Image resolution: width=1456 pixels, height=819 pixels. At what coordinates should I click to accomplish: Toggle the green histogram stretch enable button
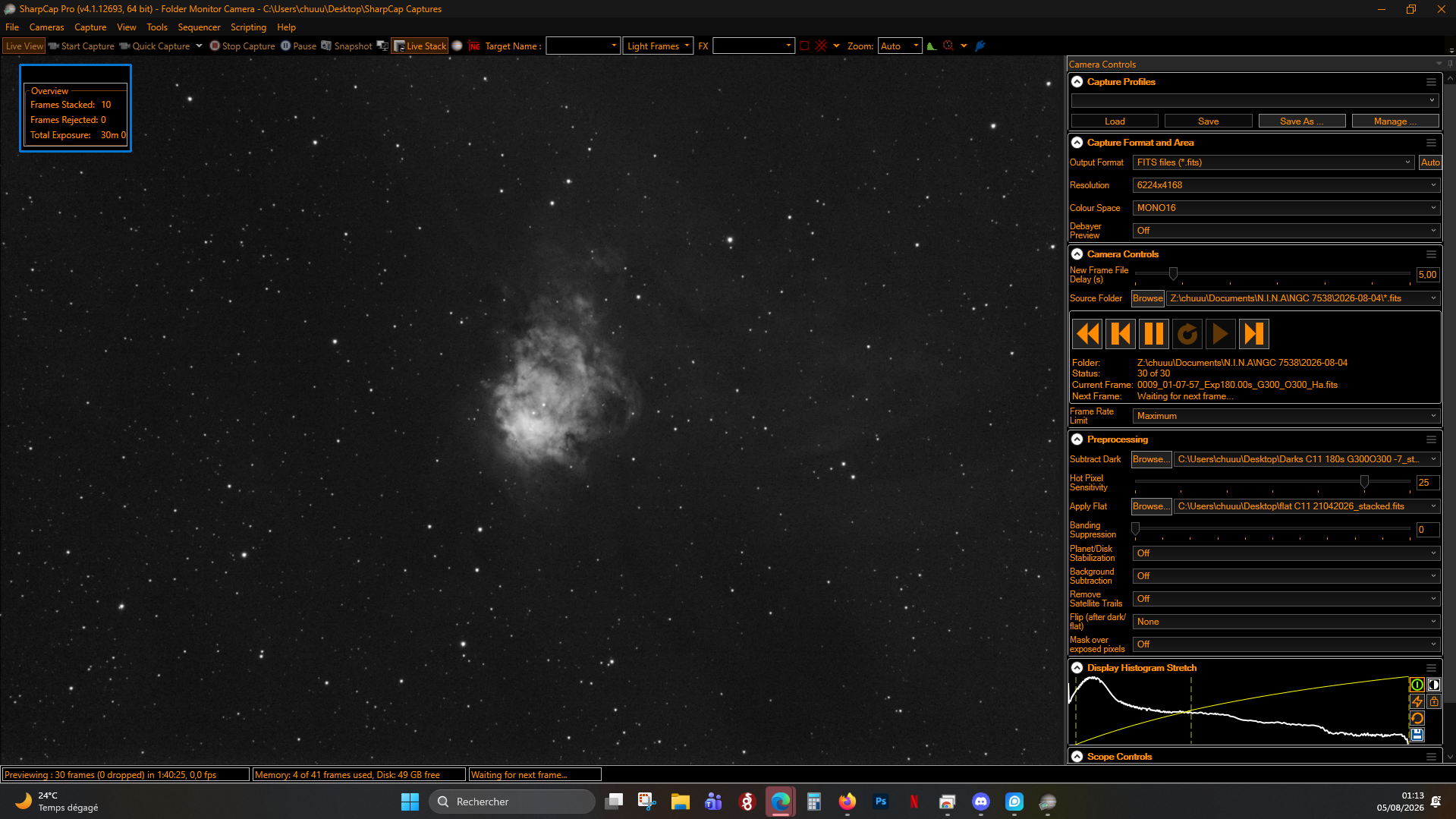(1417, 685)
